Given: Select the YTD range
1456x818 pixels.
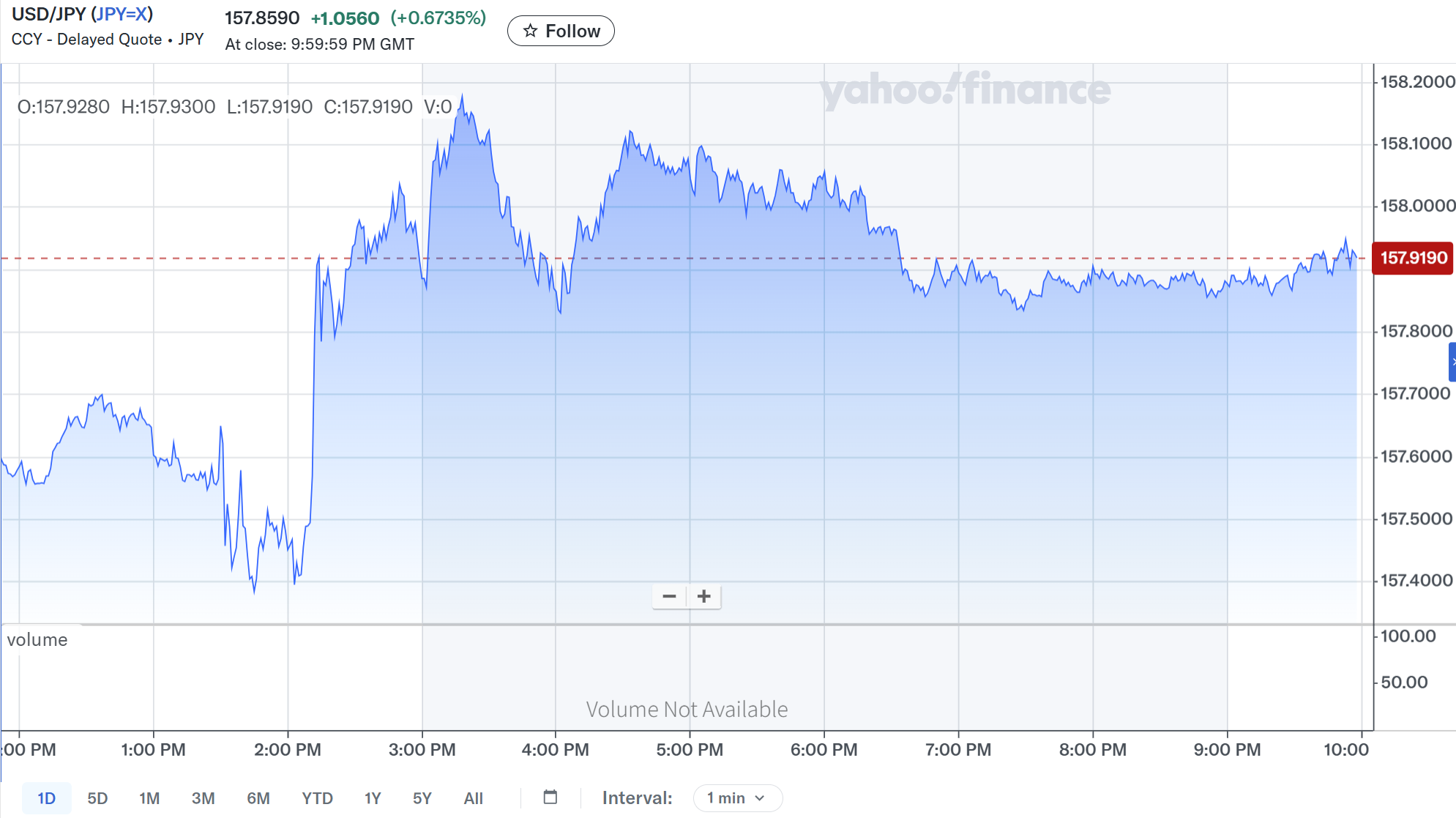Looking at the screenshot, I should pyautogui.click(x=317, y=797).
